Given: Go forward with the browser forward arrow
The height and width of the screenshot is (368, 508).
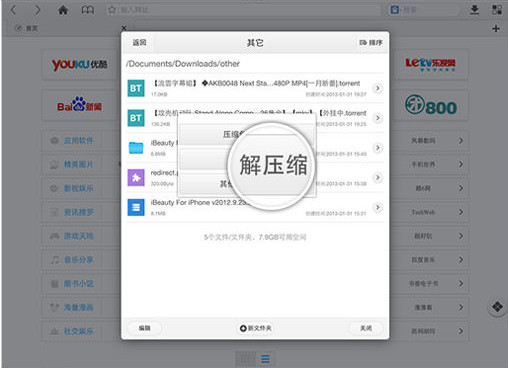Looking at the screenshot, I should 37,10.
